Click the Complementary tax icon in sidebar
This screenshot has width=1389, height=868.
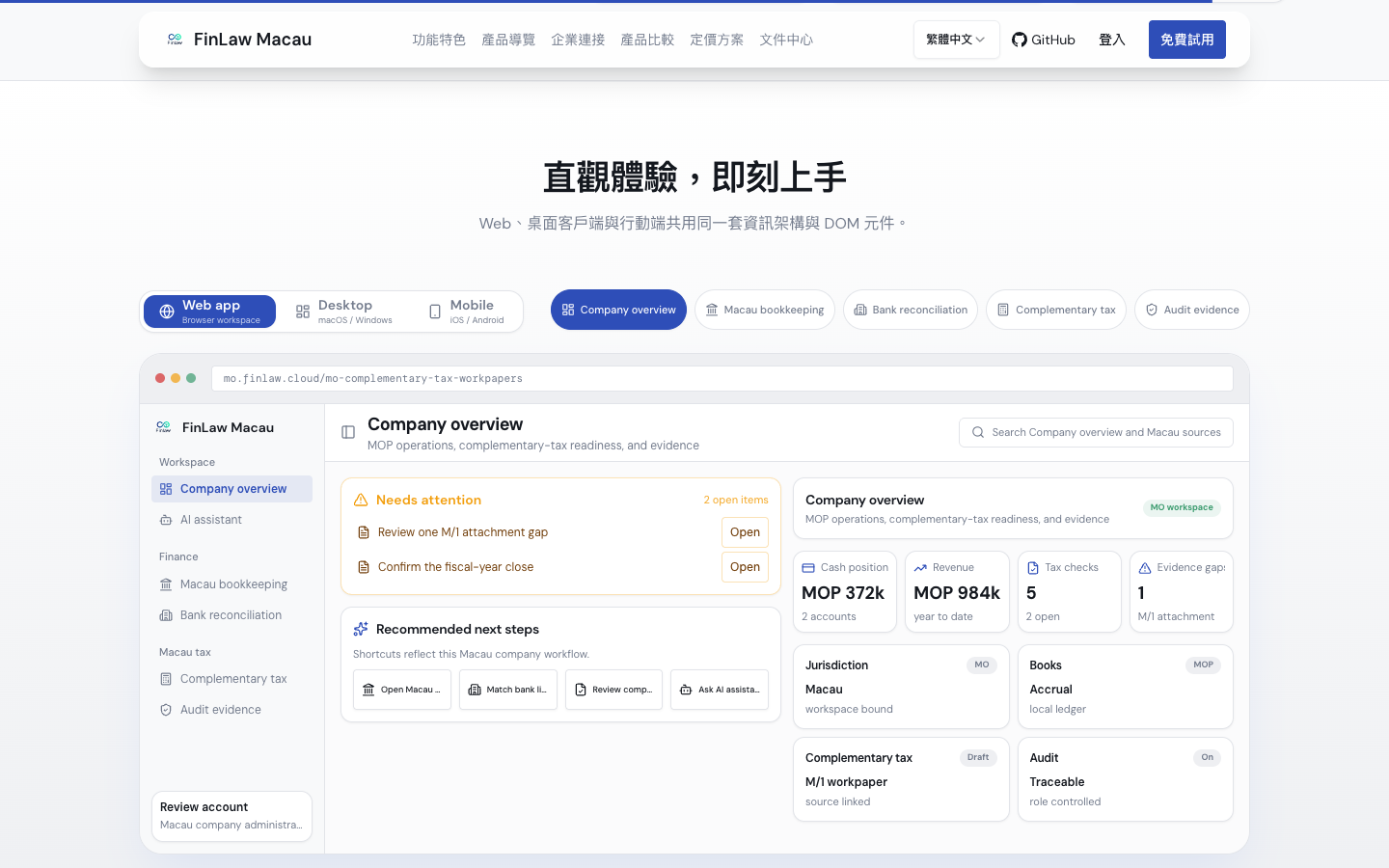pyautogui.click(x=166, y=679)
